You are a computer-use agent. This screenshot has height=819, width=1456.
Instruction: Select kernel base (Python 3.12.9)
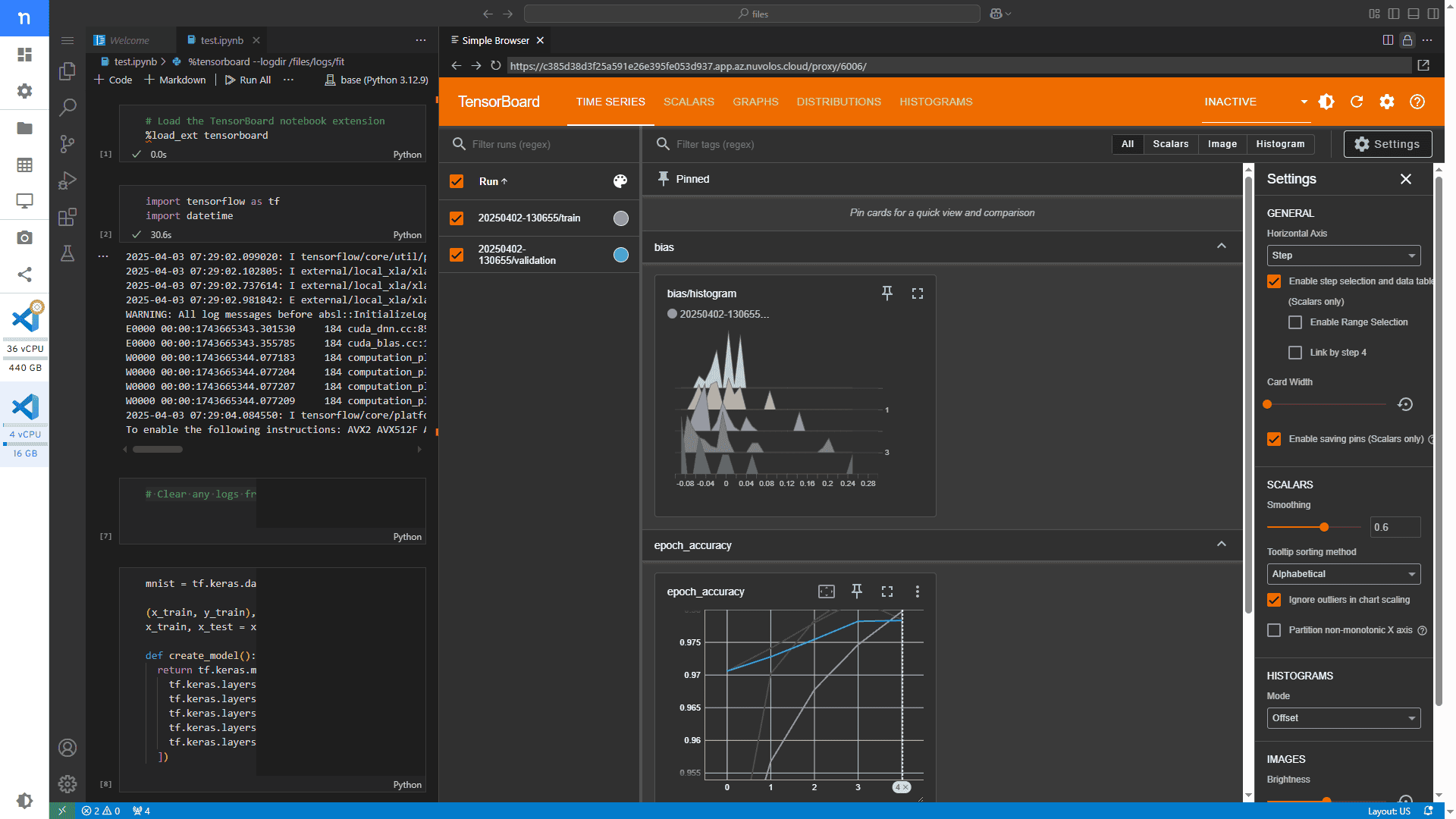point(376,80)
